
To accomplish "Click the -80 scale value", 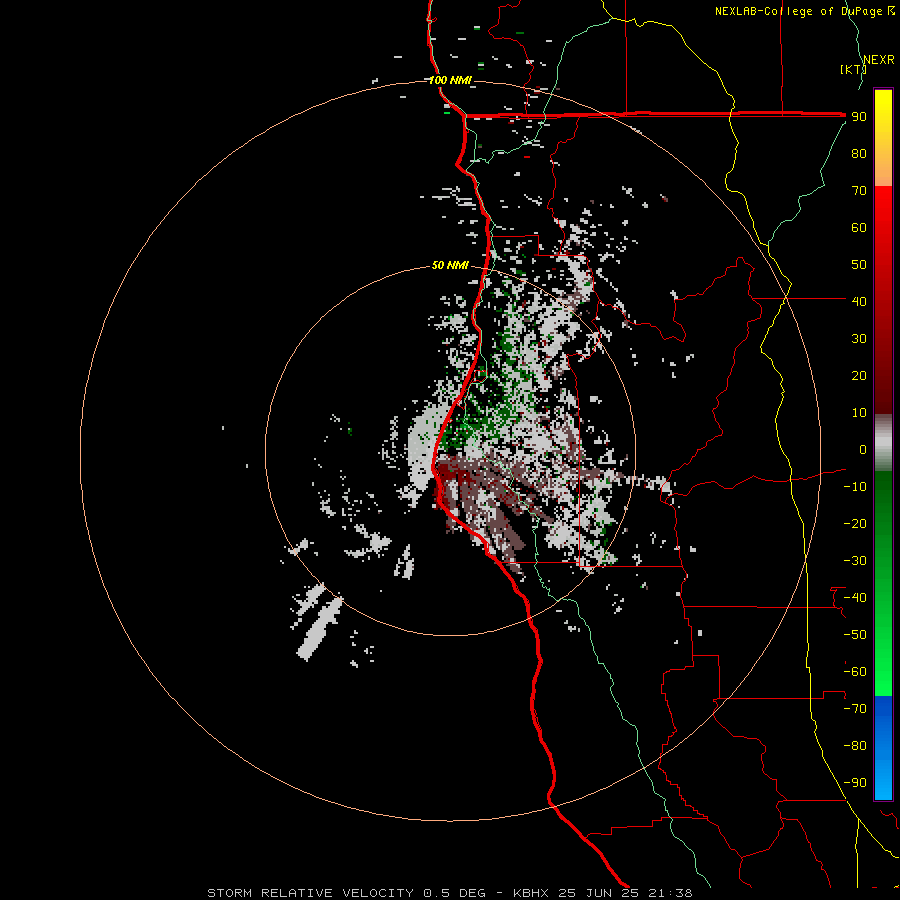I will pos(855,746).
